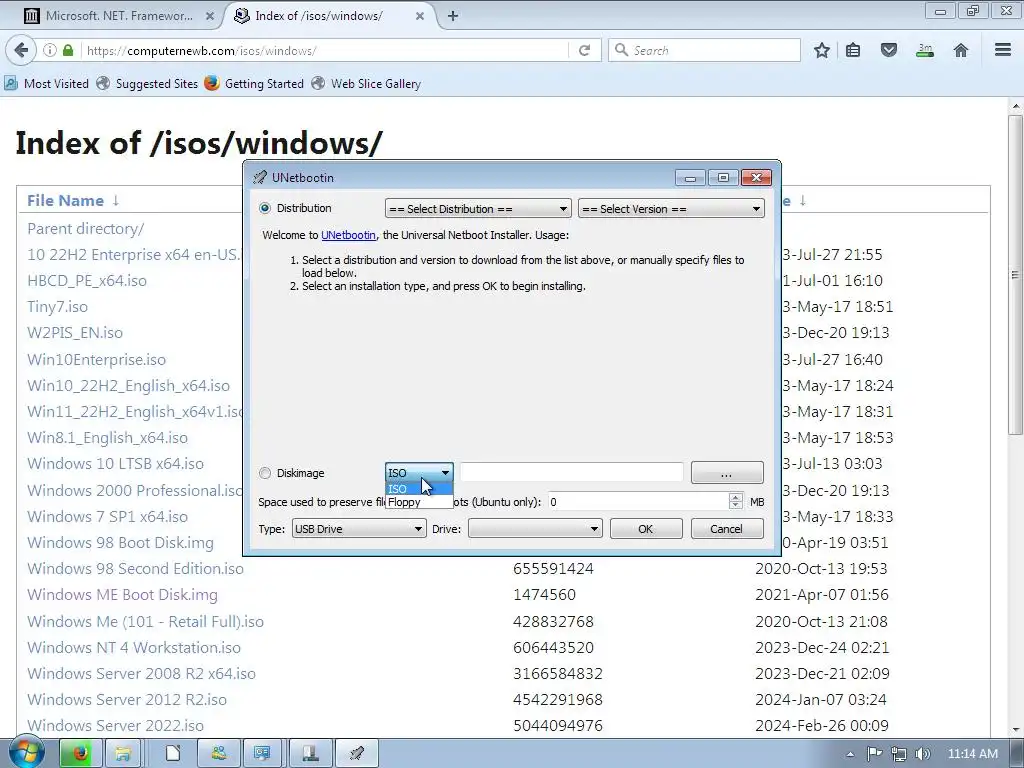1024x768 pixels.
Task: Click the UNetbootin title bar icon
Action: tap(260, 177)
